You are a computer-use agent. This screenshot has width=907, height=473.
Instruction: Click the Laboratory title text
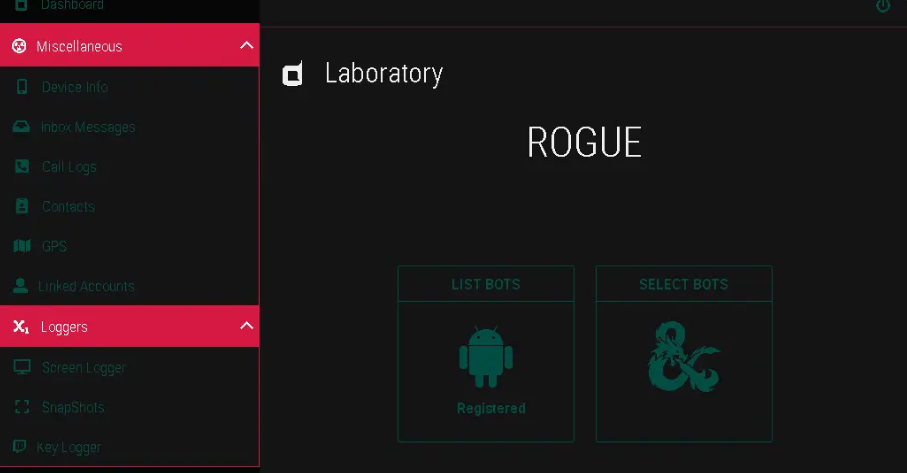(x=384, y=73)
